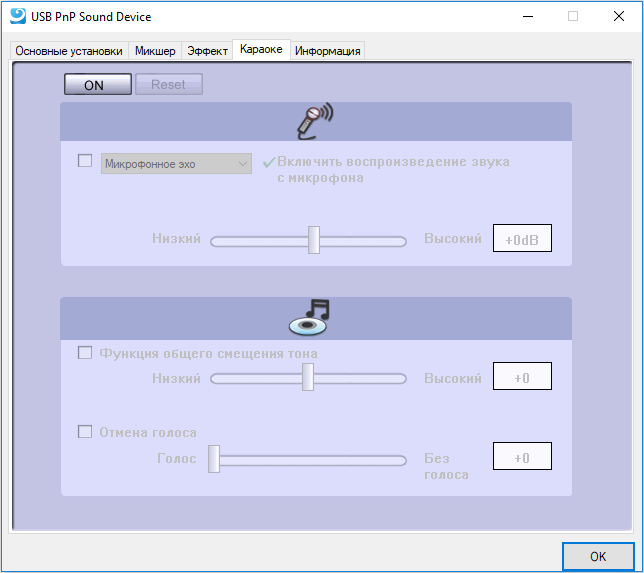
Task: Click the microphone icon in the header
Action: coord(315,121)
